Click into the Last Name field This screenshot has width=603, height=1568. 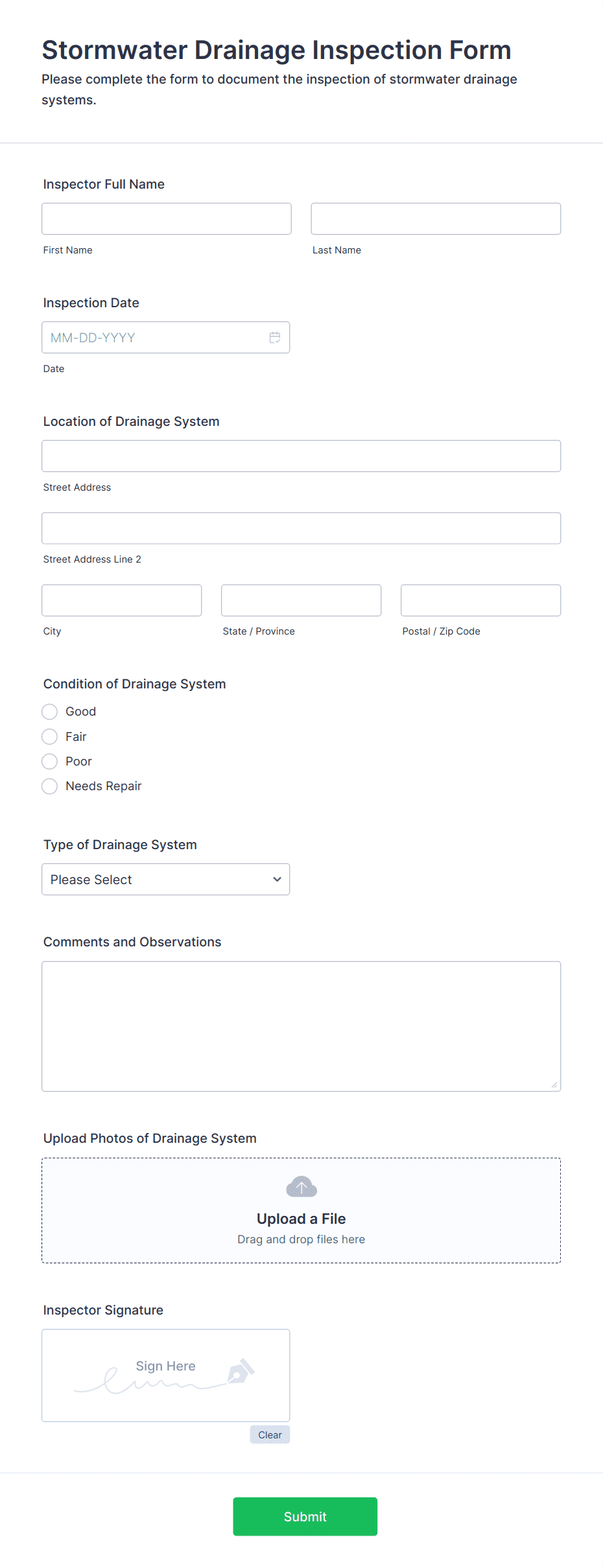coord(436,219)
